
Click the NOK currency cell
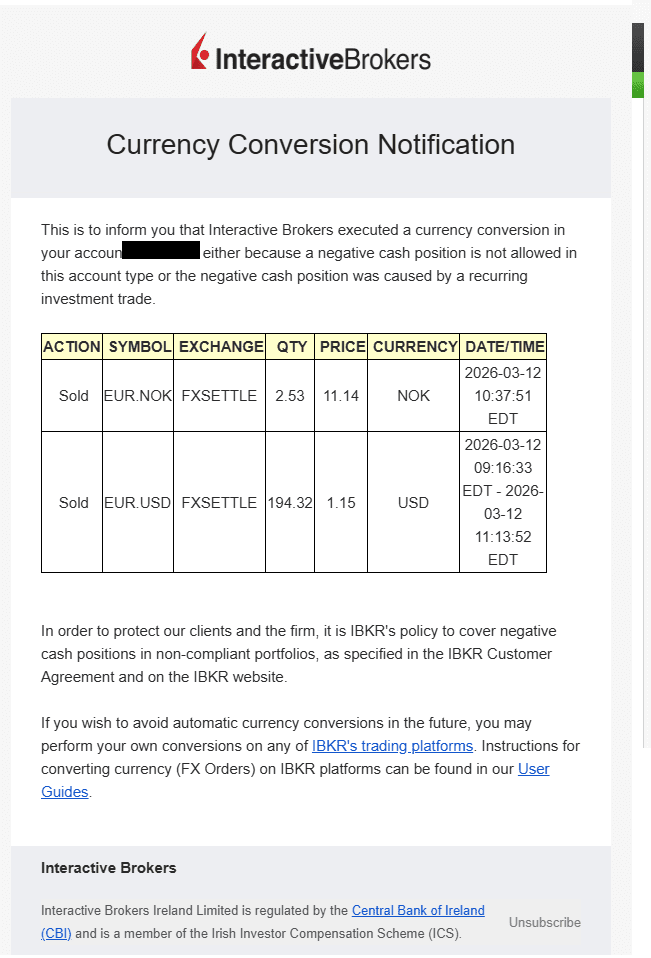pyautogui.click(x=413, y=396)
